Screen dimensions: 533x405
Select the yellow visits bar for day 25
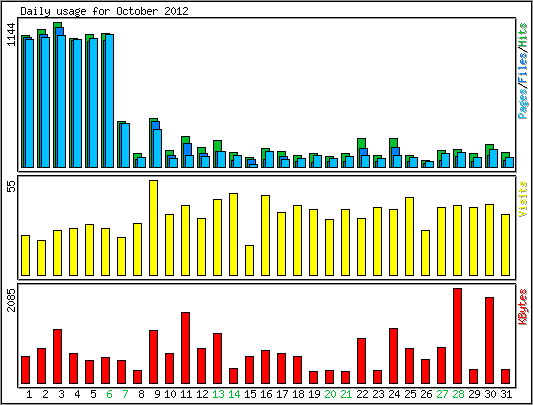[x=409, y=236]
